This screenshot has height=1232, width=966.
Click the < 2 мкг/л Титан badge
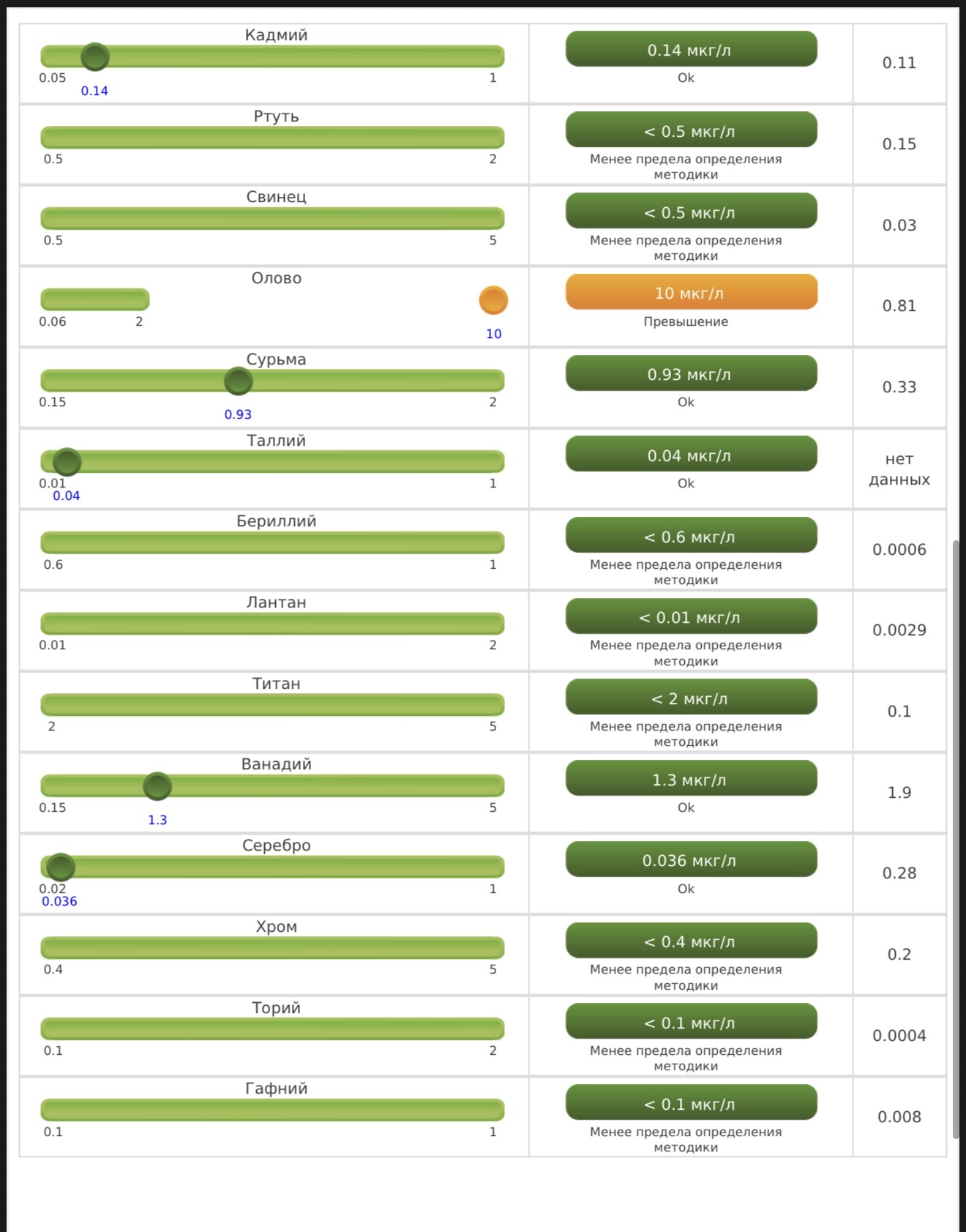(x=691, y=698)
